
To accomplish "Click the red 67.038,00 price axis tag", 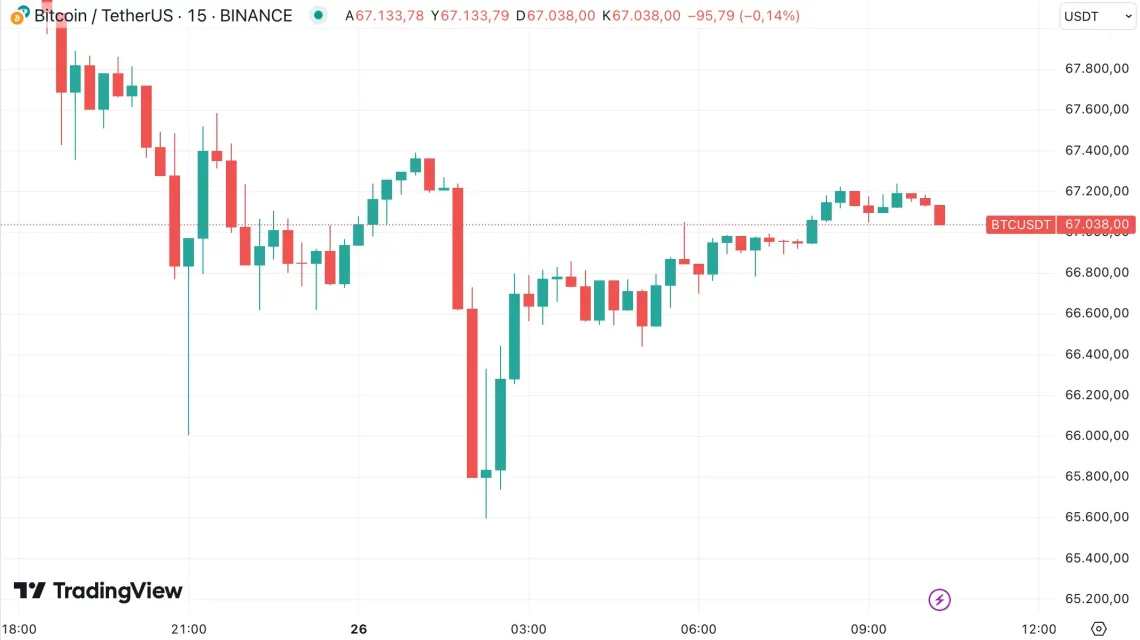I will [1097, 224].
